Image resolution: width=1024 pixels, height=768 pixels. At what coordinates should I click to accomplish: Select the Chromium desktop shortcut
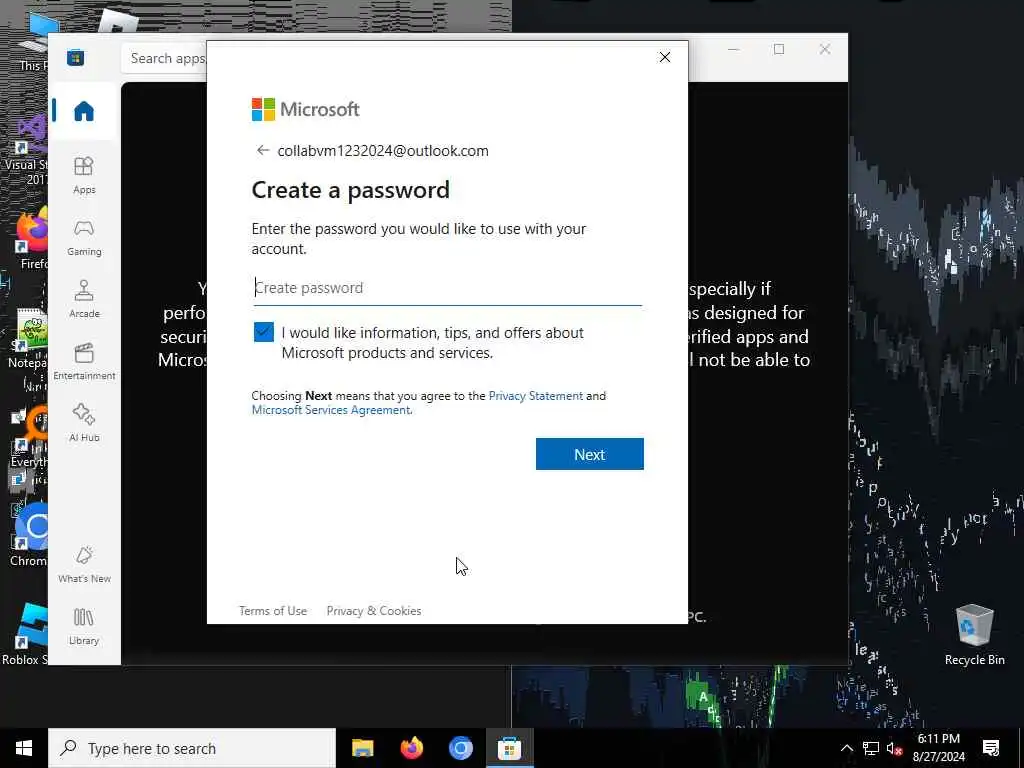29,534
